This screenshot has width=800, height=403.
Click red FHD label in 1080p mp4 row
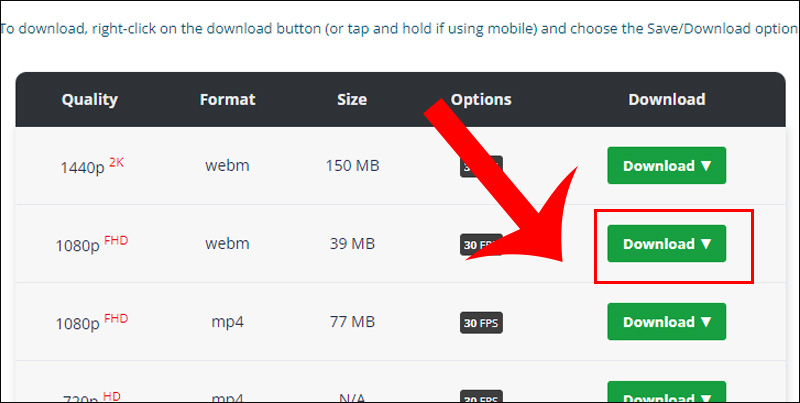(116, 318)
